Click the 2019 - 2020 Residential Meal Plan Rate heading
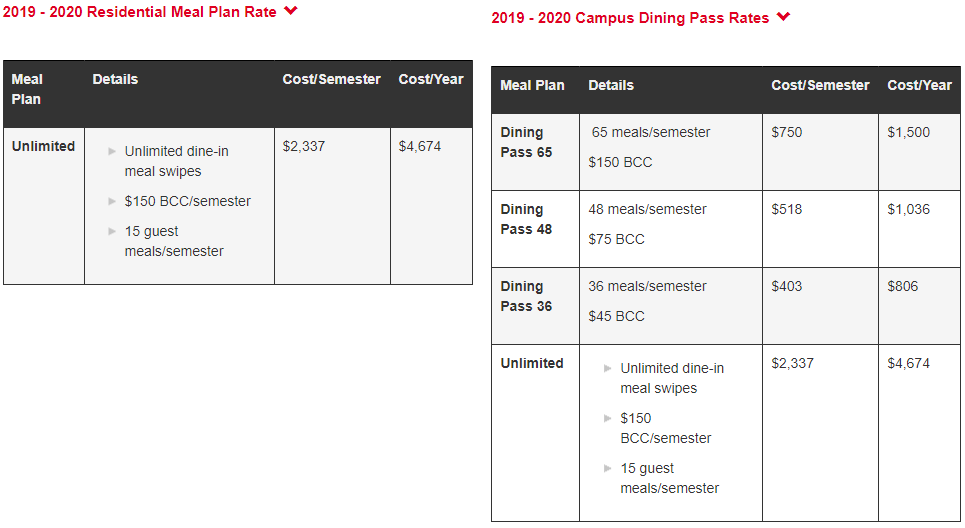 140,12
